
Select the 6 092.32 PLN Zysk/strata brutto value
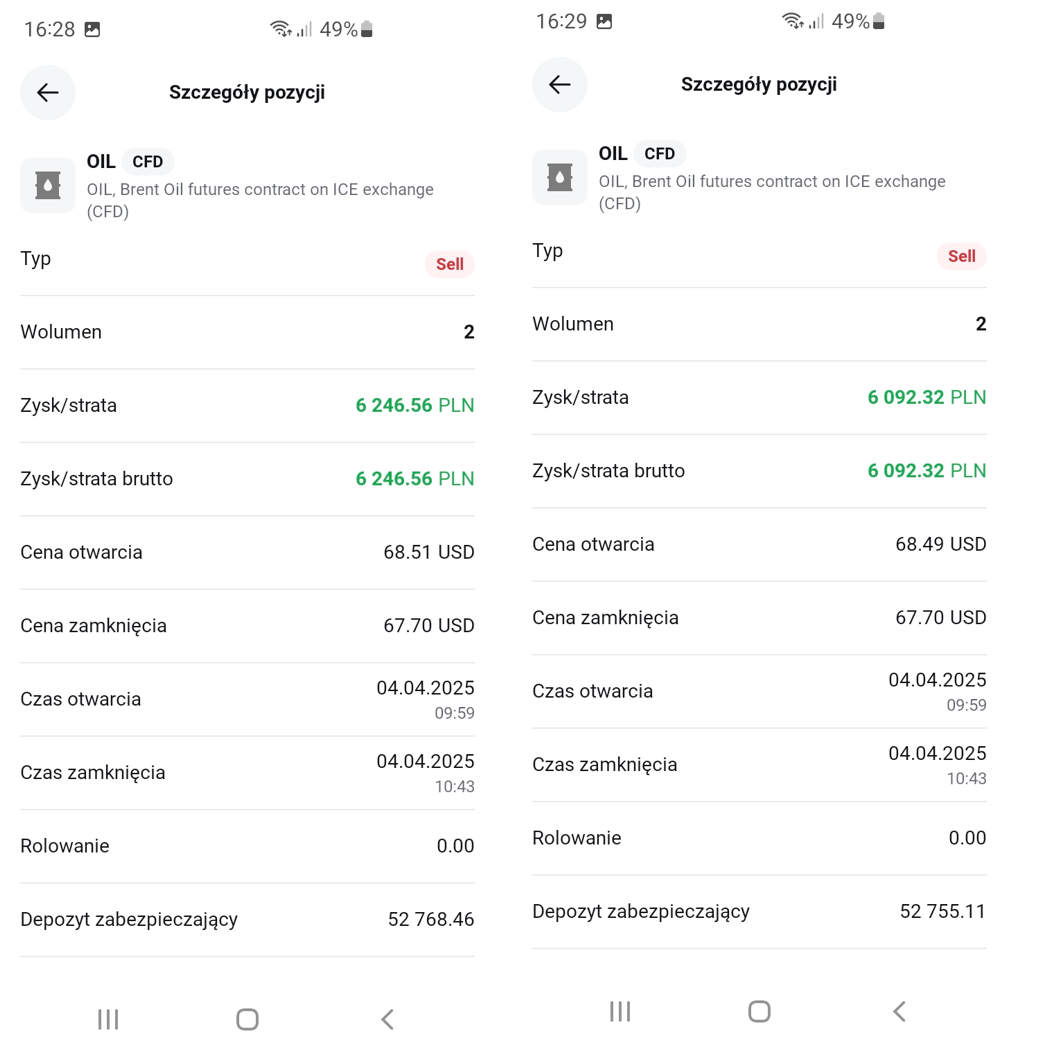point(927,471)
